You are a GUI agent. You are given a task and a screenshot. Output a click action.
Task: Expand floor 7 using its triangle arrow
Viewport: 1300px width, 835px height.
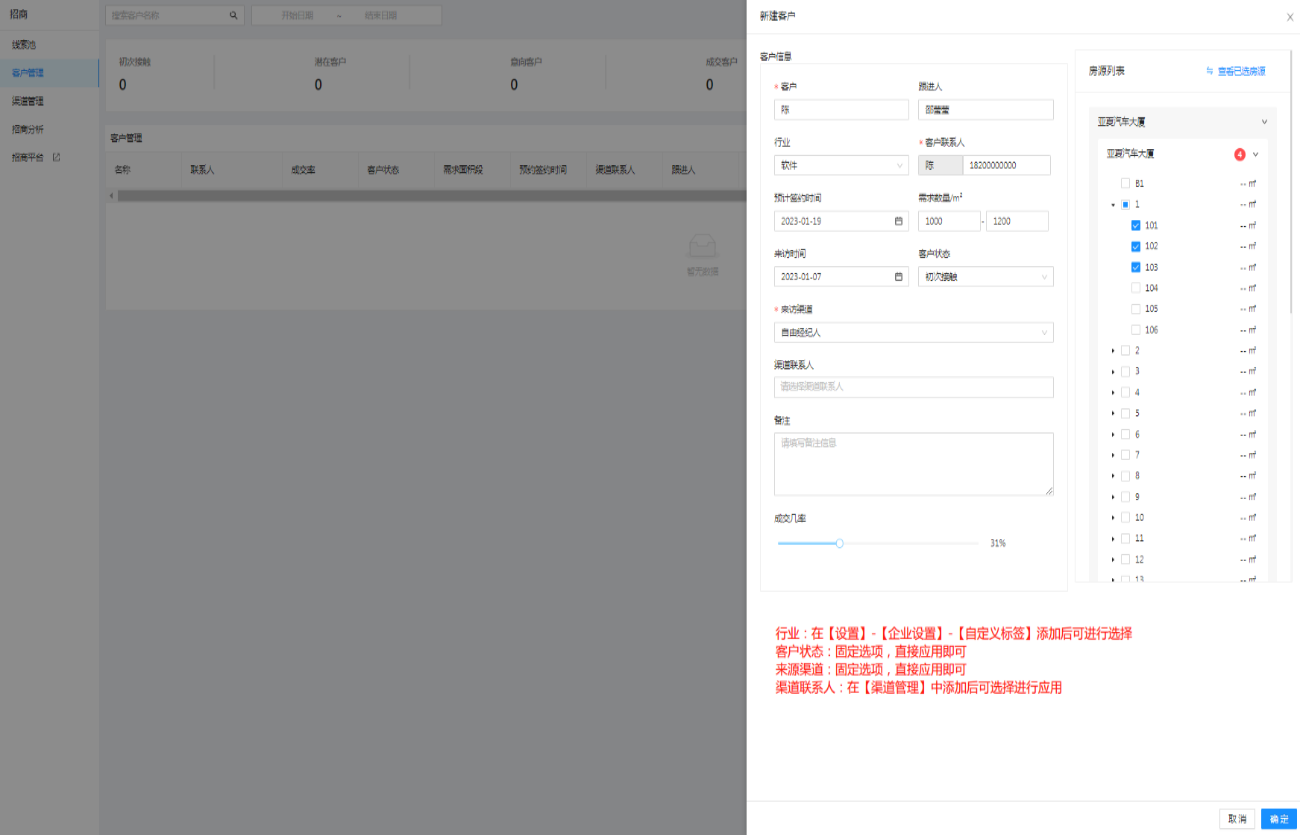pyautogui.click(x=1113, y=455)
